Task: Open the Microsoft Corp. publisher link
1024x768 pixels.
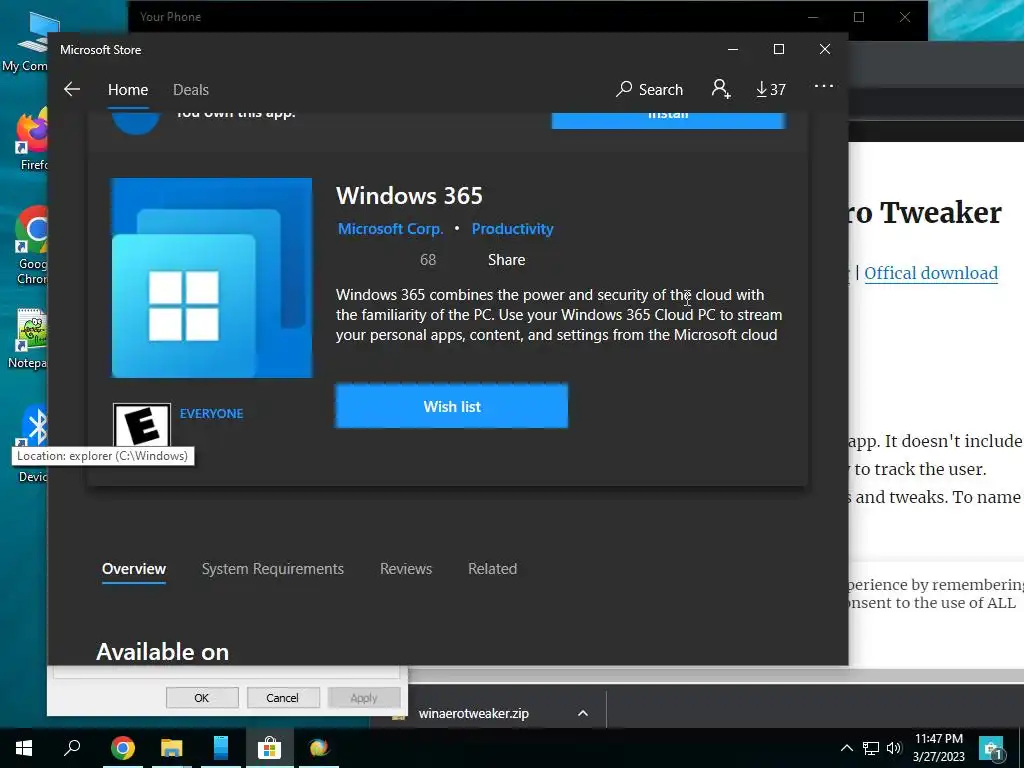Action: click(x=391, y=229)
